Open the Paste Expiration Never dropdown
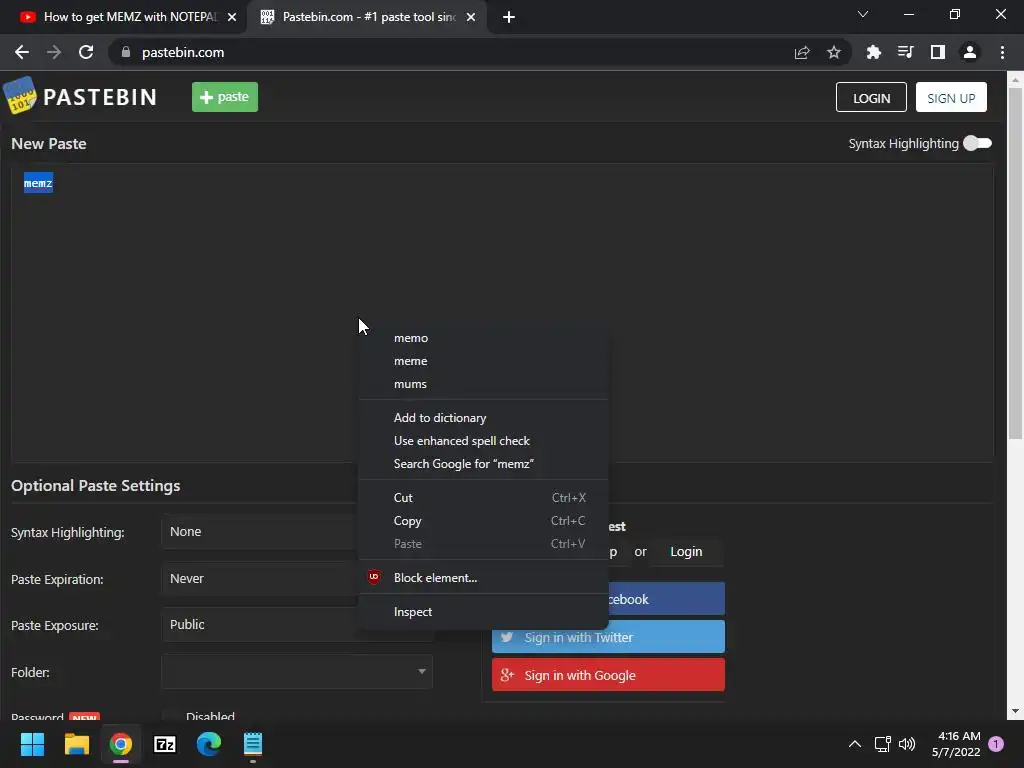 tap(259, 579)
